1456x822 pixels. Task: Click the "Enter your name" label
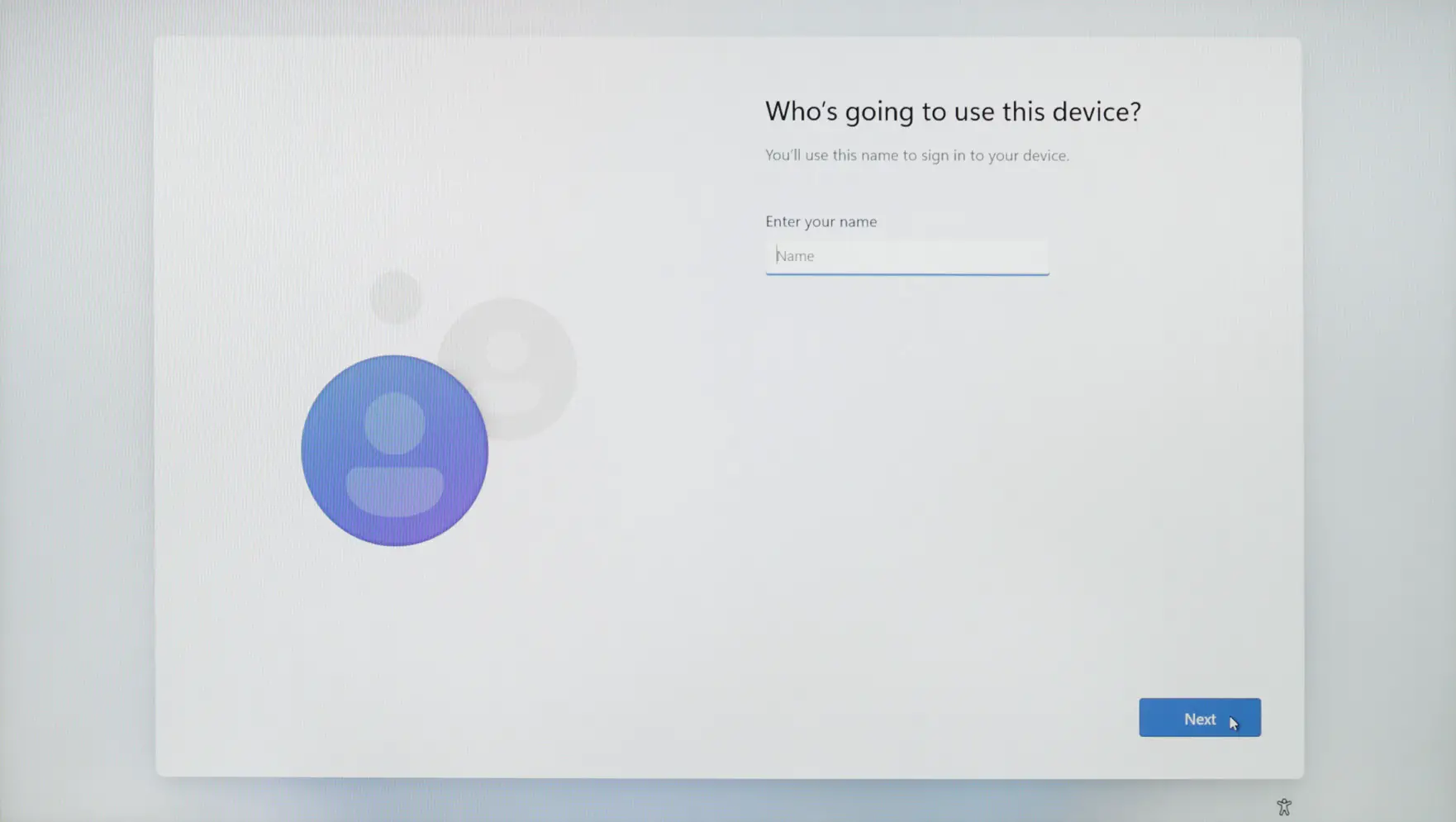point(821,221)
